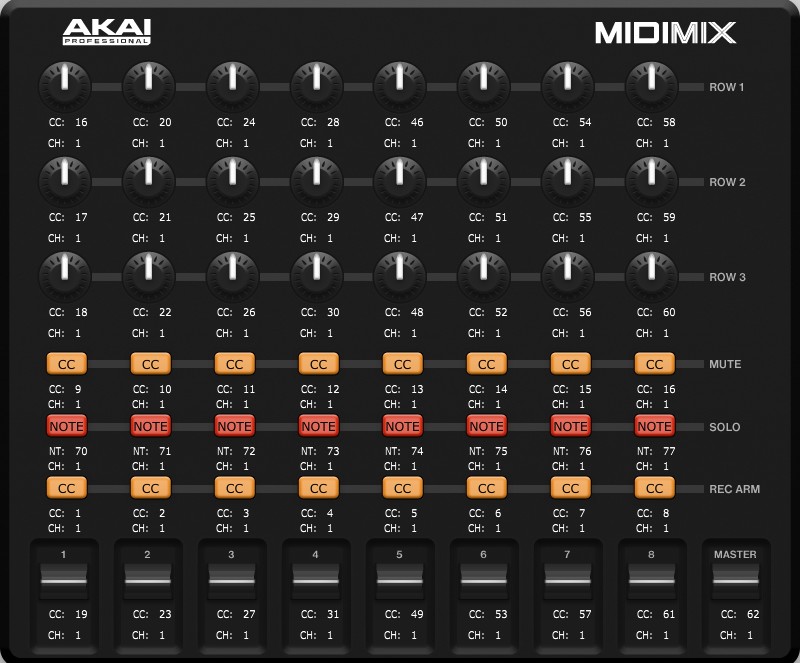Click the Rec Arm CC button above CC 6

pos(486,488)
